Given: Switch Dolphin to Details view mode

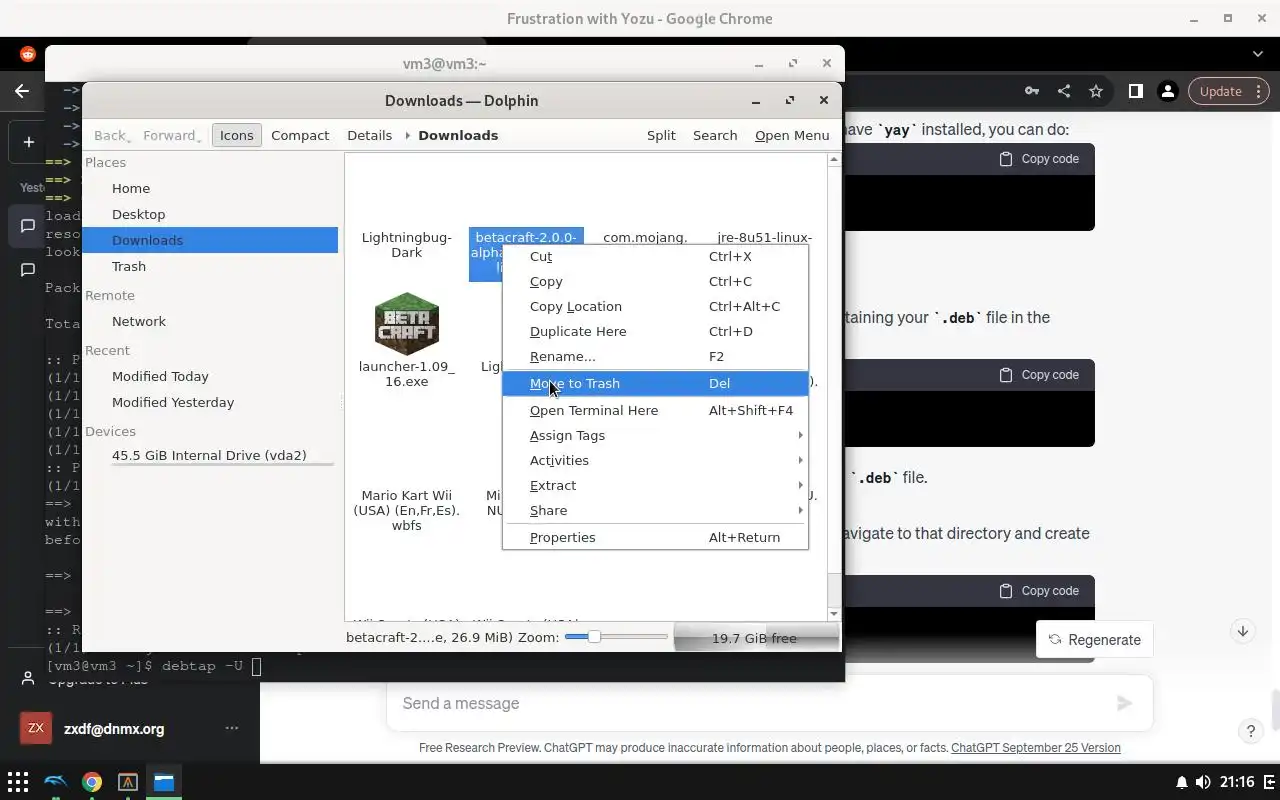Looking at the screenshot, I should click(369, 135).
